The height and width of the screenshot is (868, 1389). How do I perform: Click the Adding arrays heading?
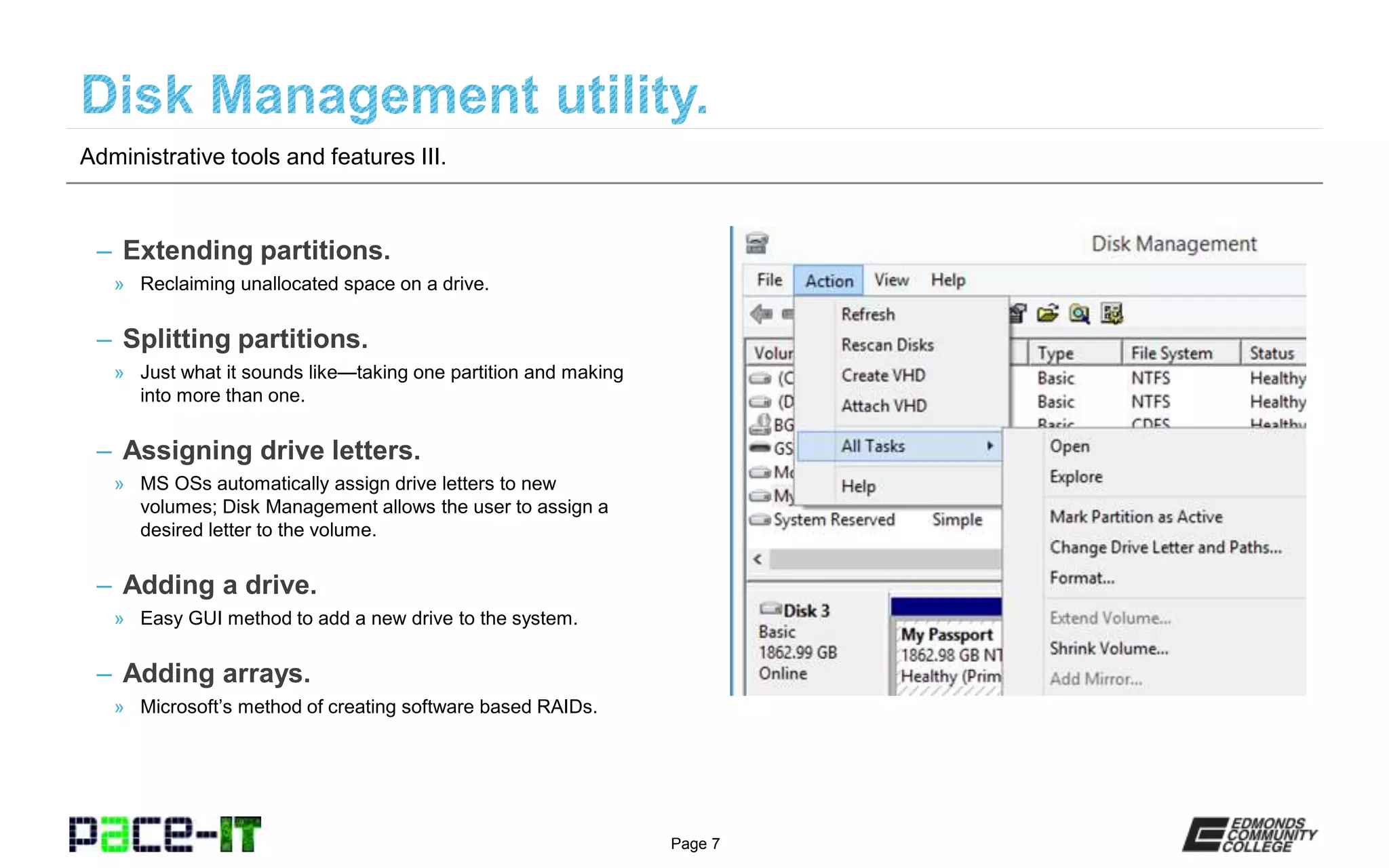click(x=216, y=673)
